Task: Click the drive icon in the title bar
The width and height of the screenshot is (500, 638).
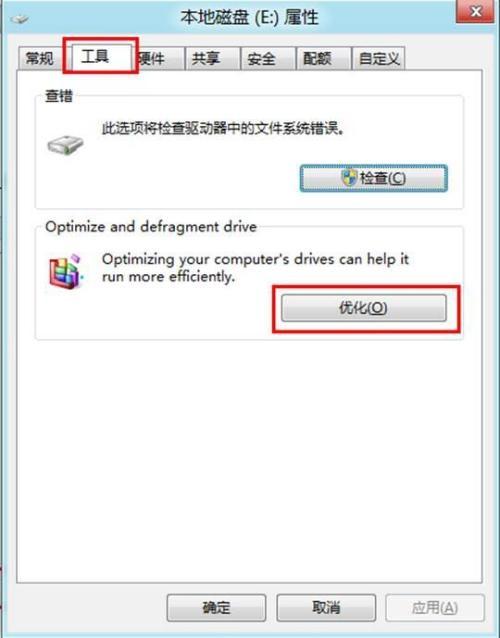Action: pyautogui.click(x=19, y=18)
